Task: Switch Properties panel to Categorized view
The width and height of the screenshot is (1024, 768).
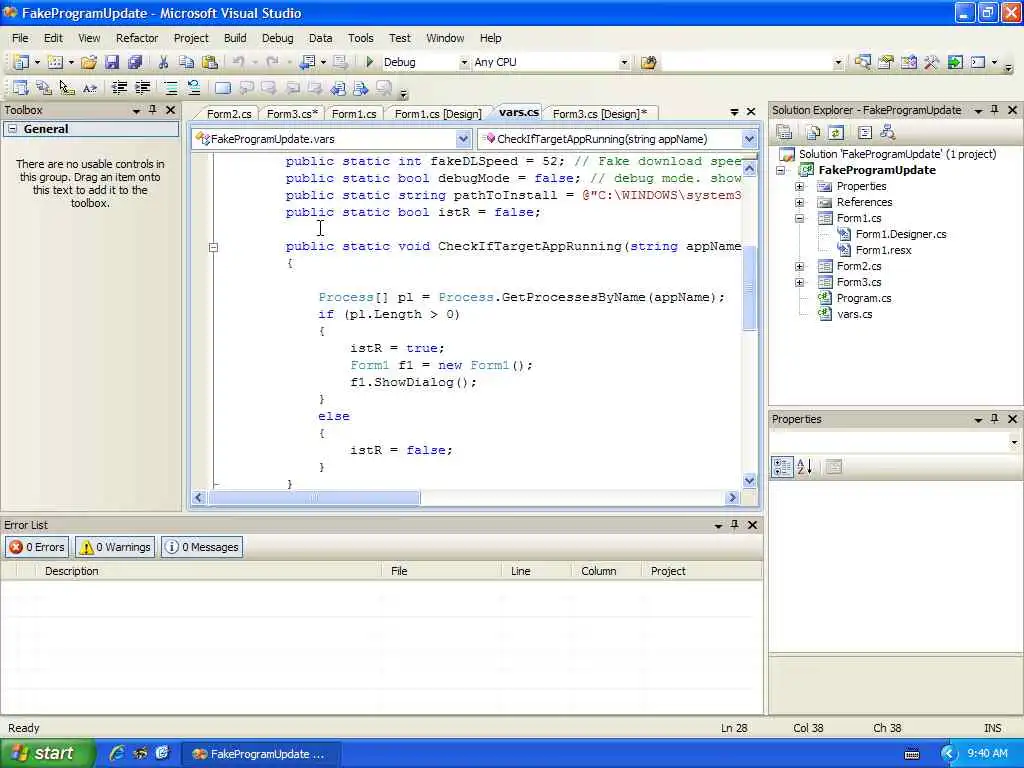Action: (x=782, y=466)
